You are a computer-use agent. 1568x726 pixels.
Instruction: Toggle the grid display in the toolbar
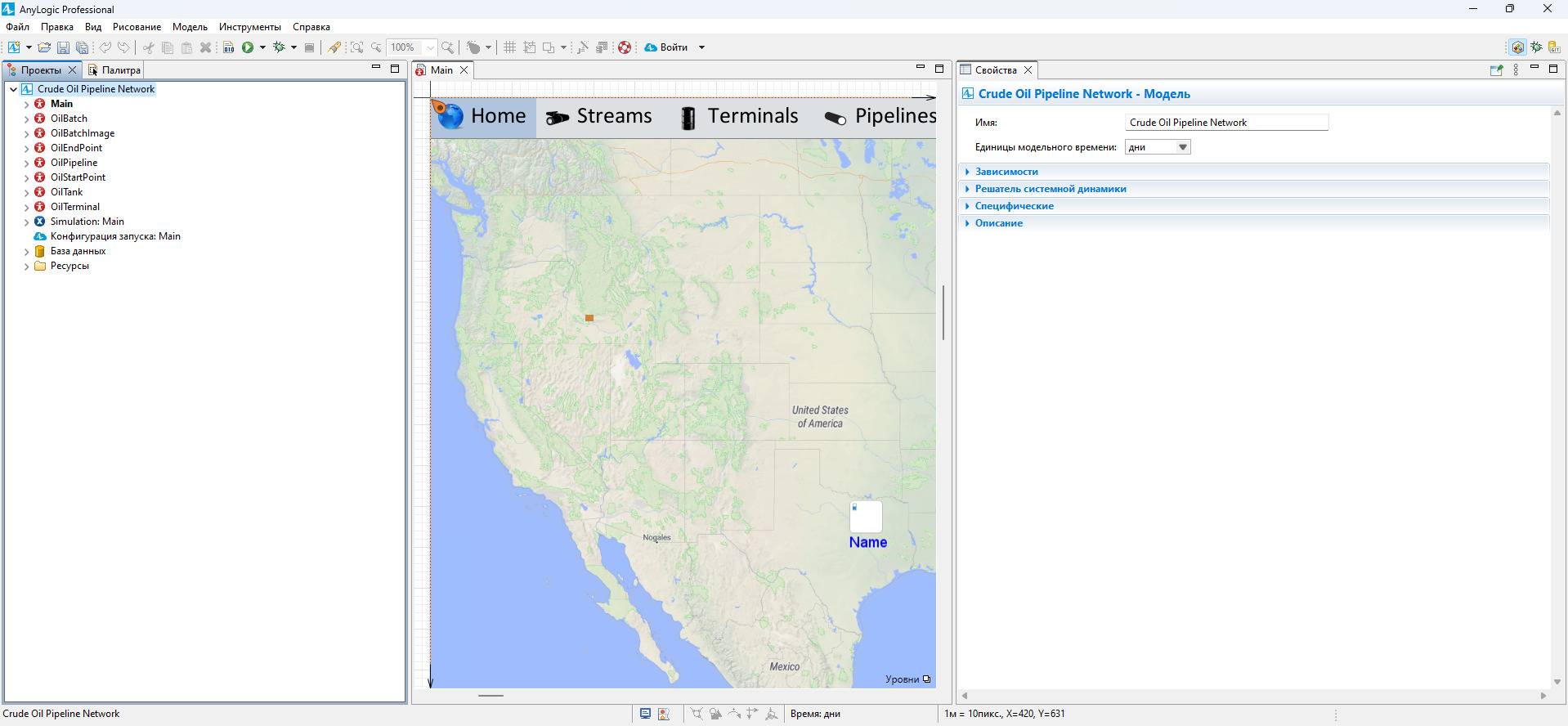pos(509,47)
